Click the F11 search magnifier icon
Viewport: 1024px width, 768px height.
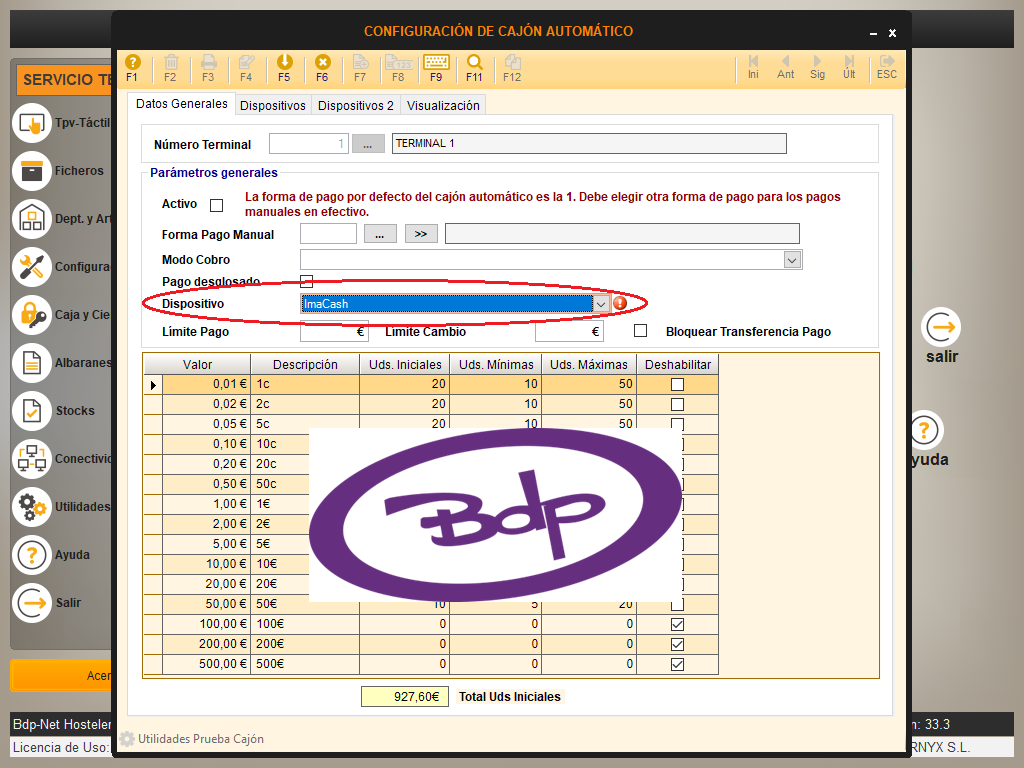click(474, 63)
